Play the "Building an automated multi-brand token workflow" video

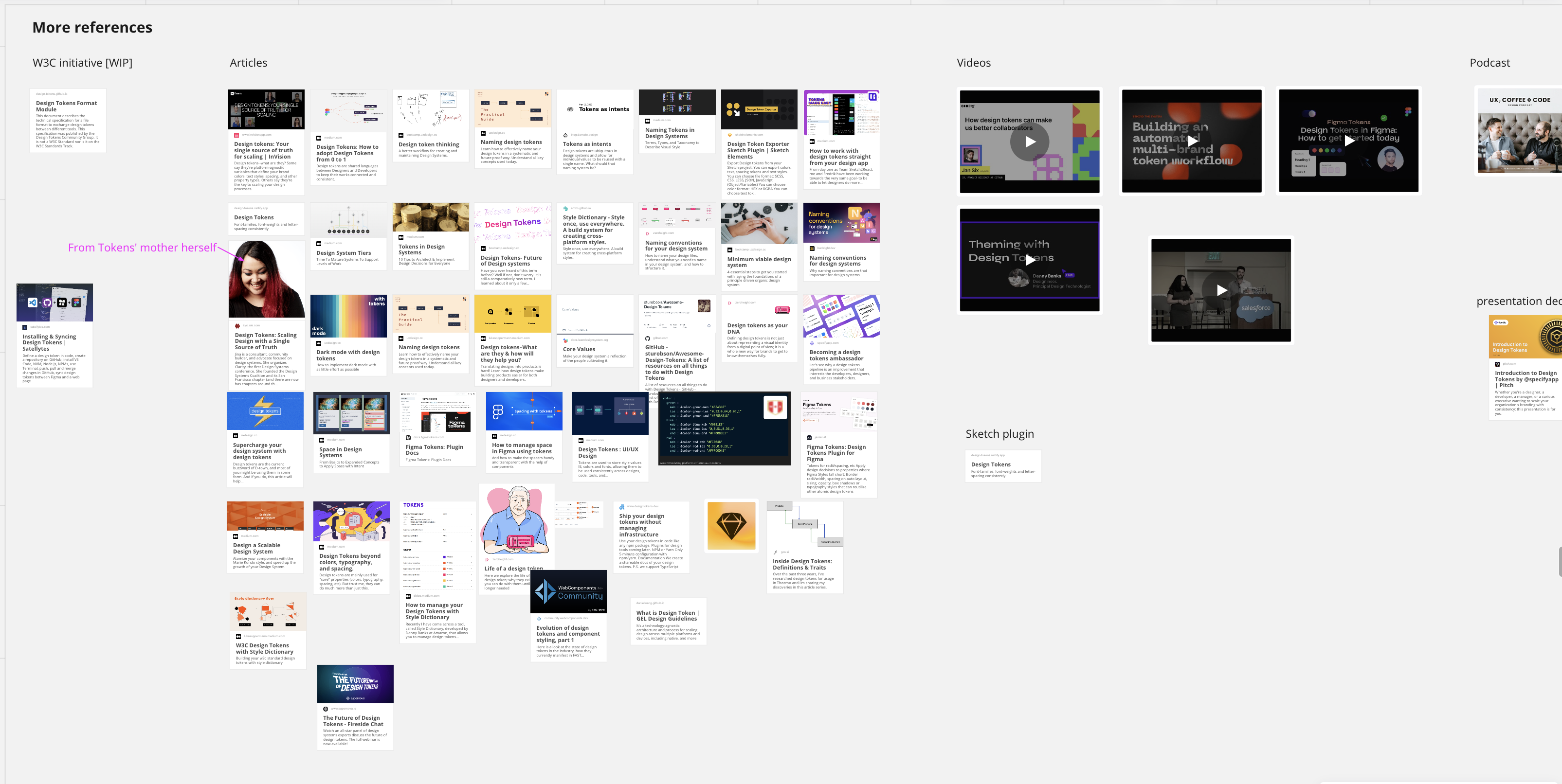(x=1192, y=141)
